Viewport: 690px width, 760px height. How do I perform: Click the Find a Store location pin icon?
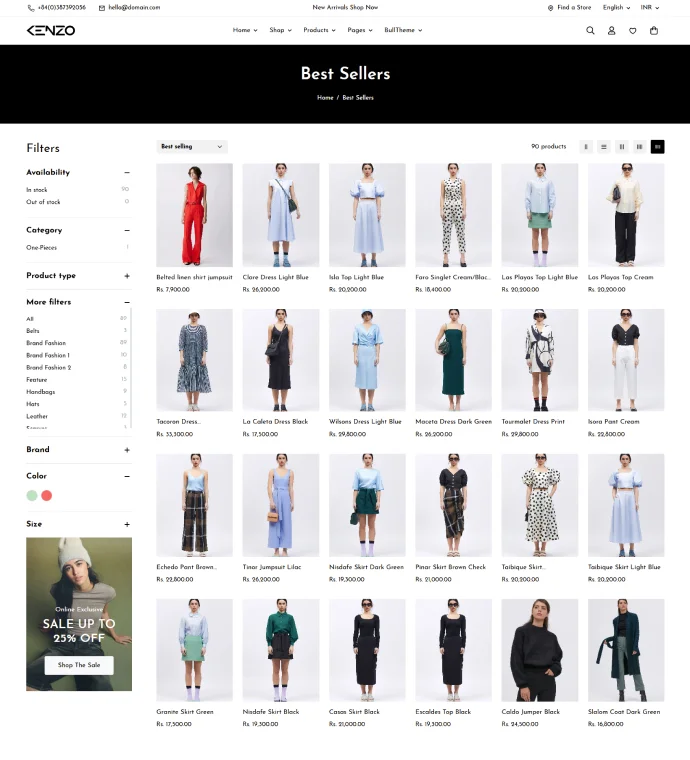click(x=550, y=8)
